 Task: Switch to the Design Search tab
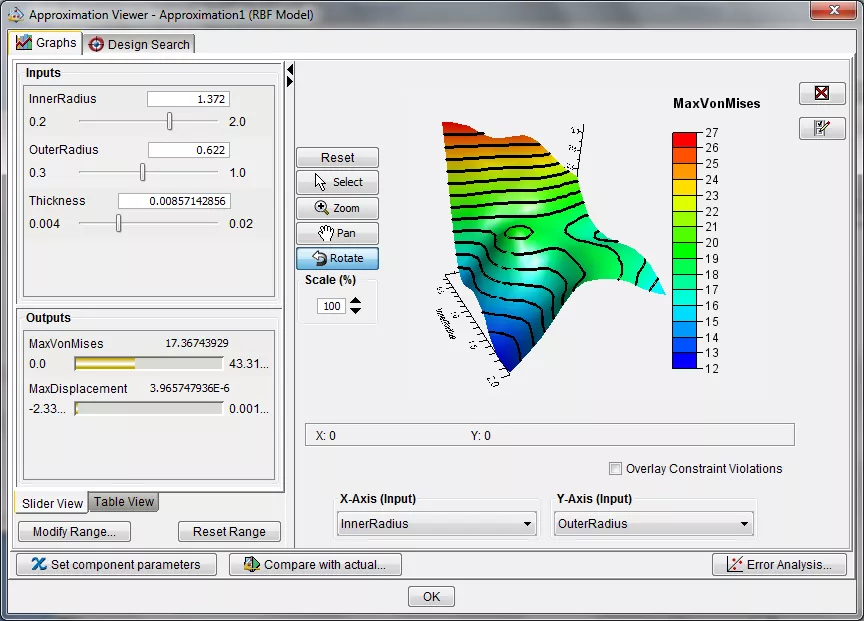(138, 44)
